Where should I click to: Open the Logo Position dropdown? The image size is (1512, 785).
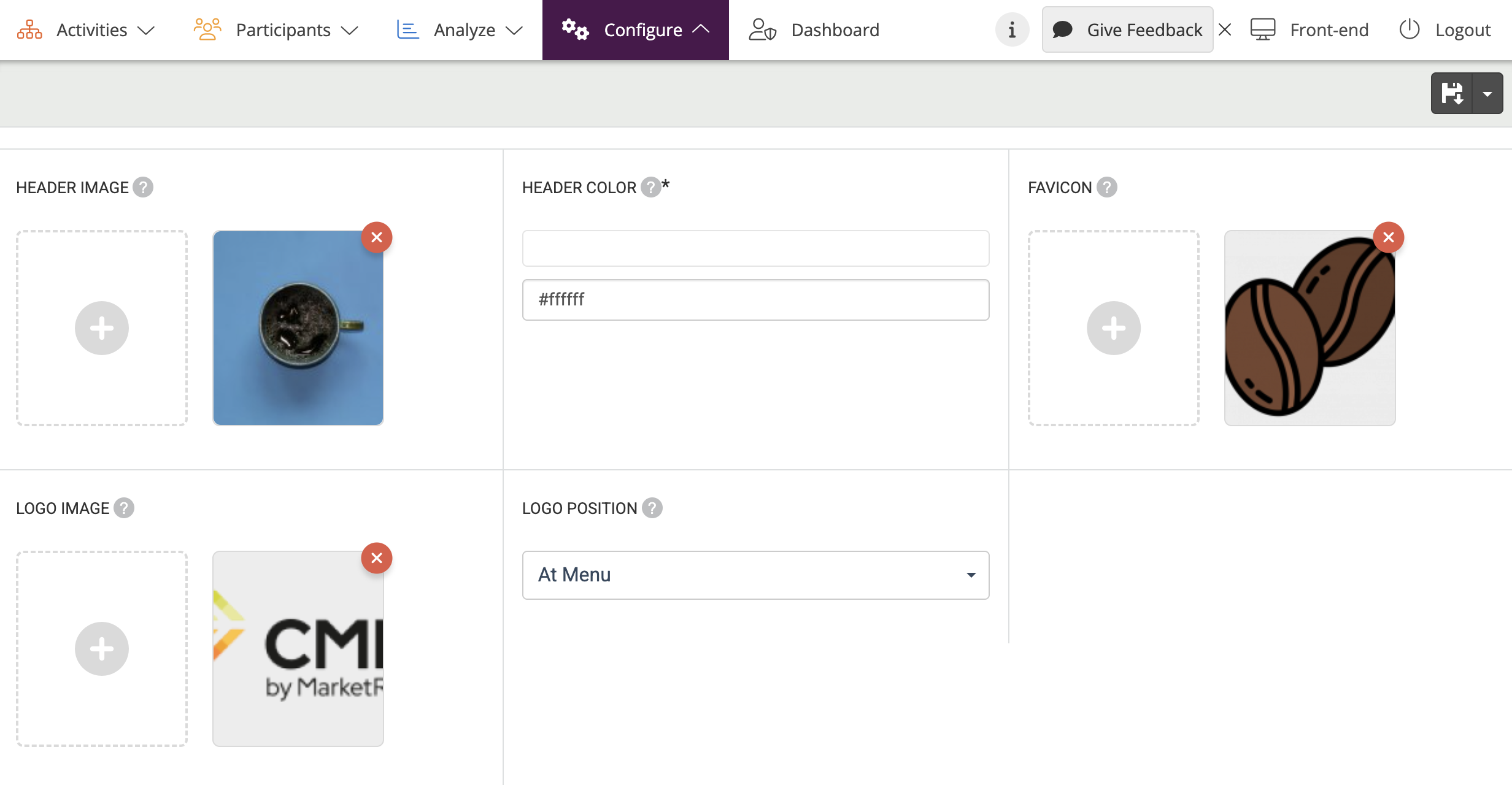(755, 575)
